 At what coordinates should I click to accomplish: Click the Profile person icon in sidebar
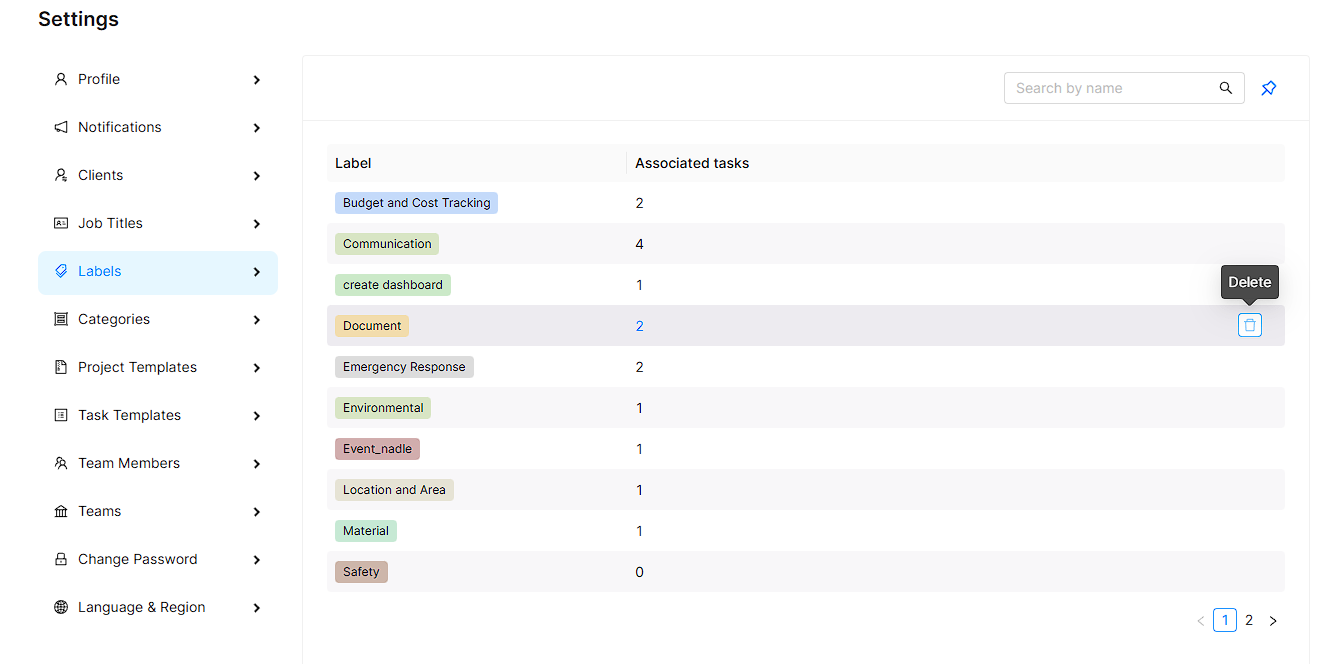pos(61,79)
